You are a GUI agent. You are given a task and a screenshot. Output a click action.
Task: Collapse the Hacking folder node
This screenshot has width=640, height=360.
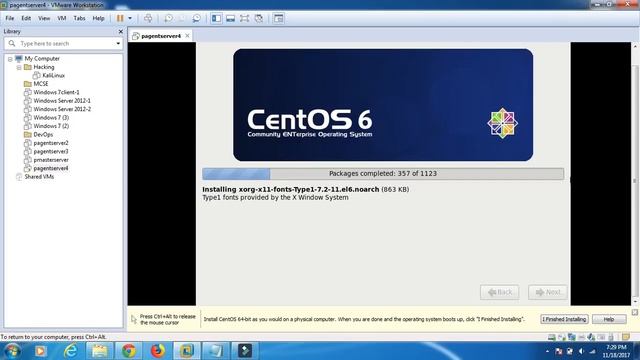[x=19, y=67]
